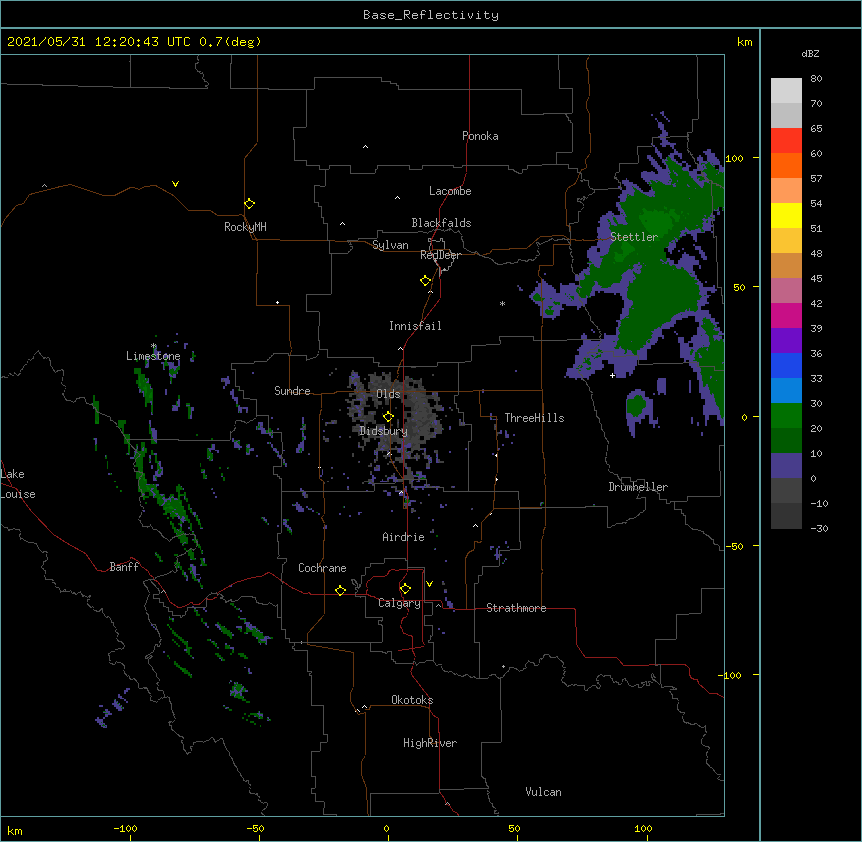Click the Calgary city label
The image size is (862, 842).
point(399,603)
